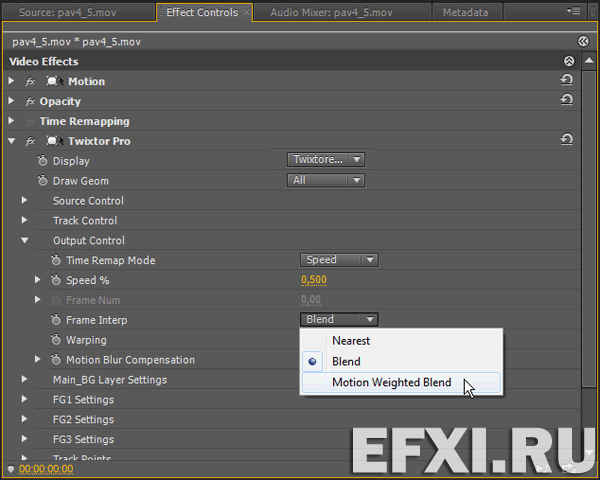Expand Track Control group
Viewport: 600px width, 480px height.
[24, 220]
